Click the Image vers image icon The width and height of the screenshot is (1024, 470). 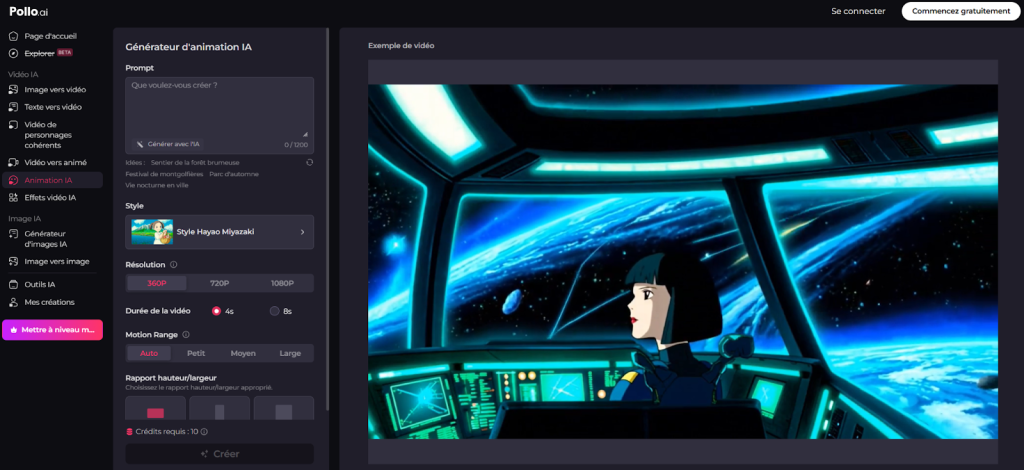(x=13, y=261)
